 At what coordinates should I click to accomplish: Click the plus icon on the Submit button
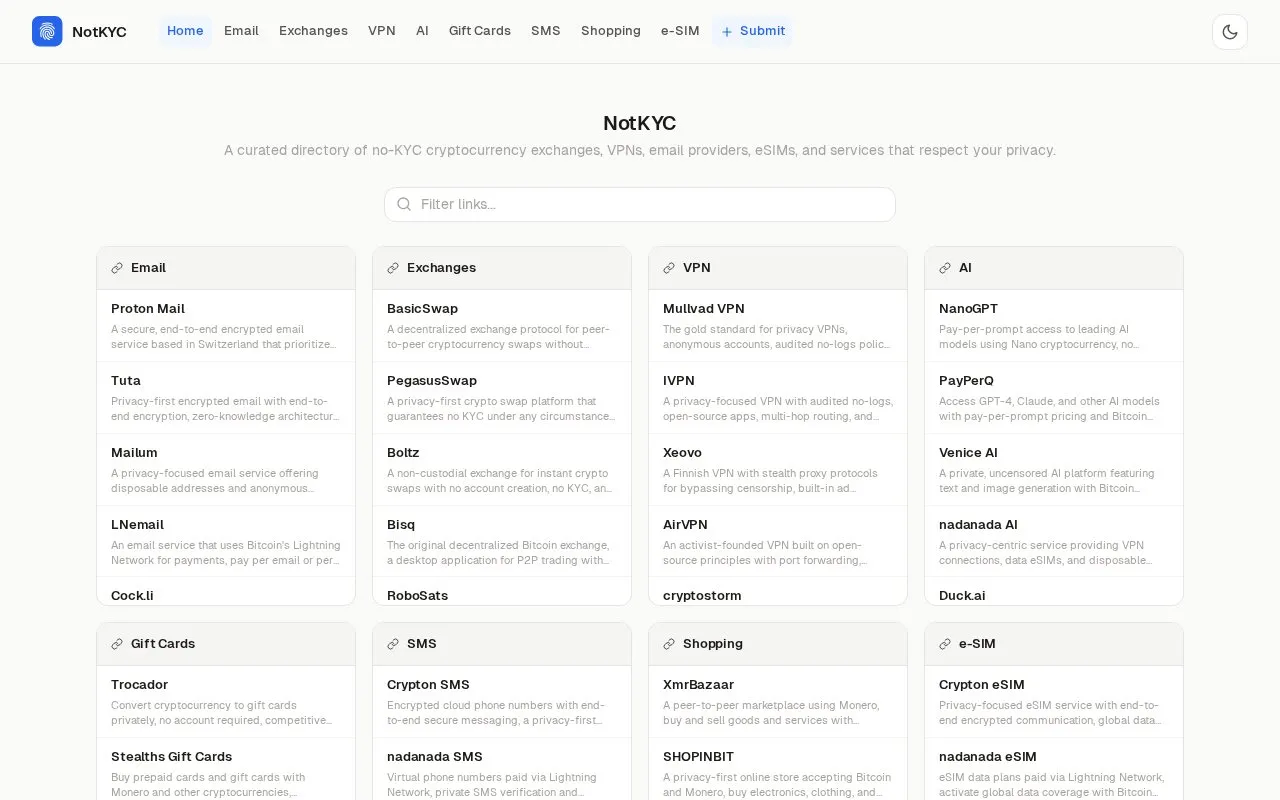(x=727, y=32)
